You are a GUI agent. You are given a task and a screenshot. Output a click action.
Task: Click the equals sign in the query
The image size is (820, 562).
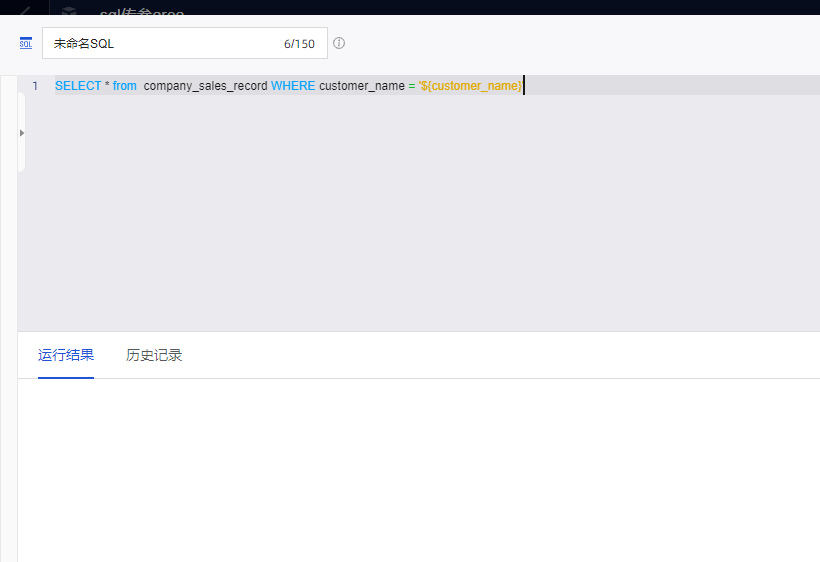411,86
